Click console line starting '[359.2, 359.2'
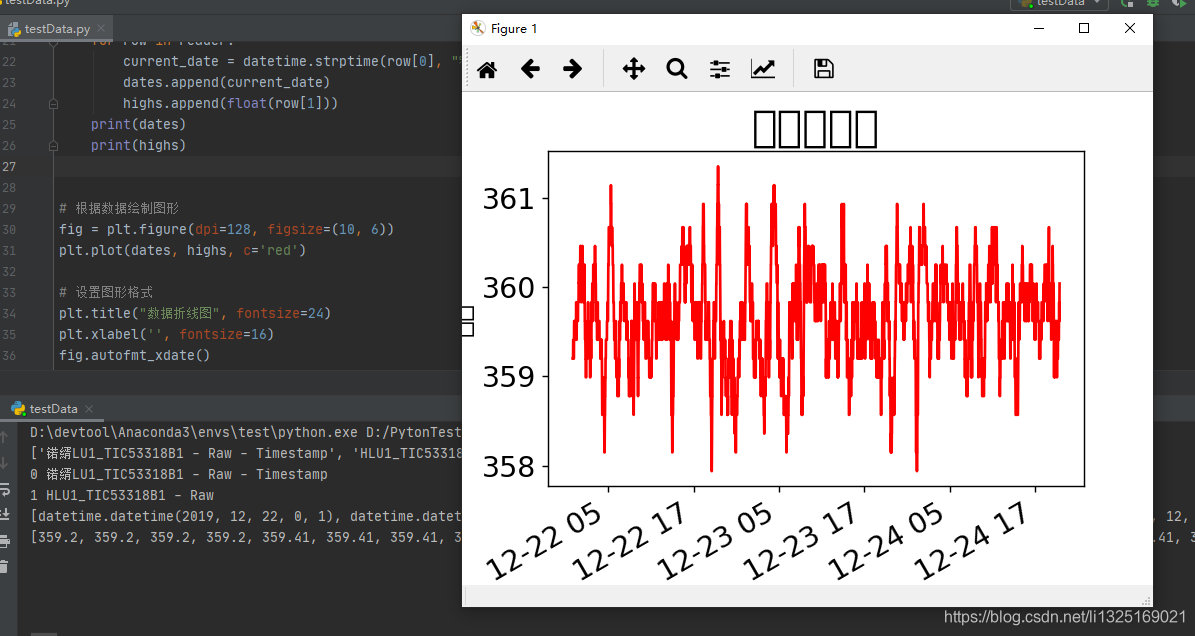Screen dimensions: 1195x636 (245, 538)
